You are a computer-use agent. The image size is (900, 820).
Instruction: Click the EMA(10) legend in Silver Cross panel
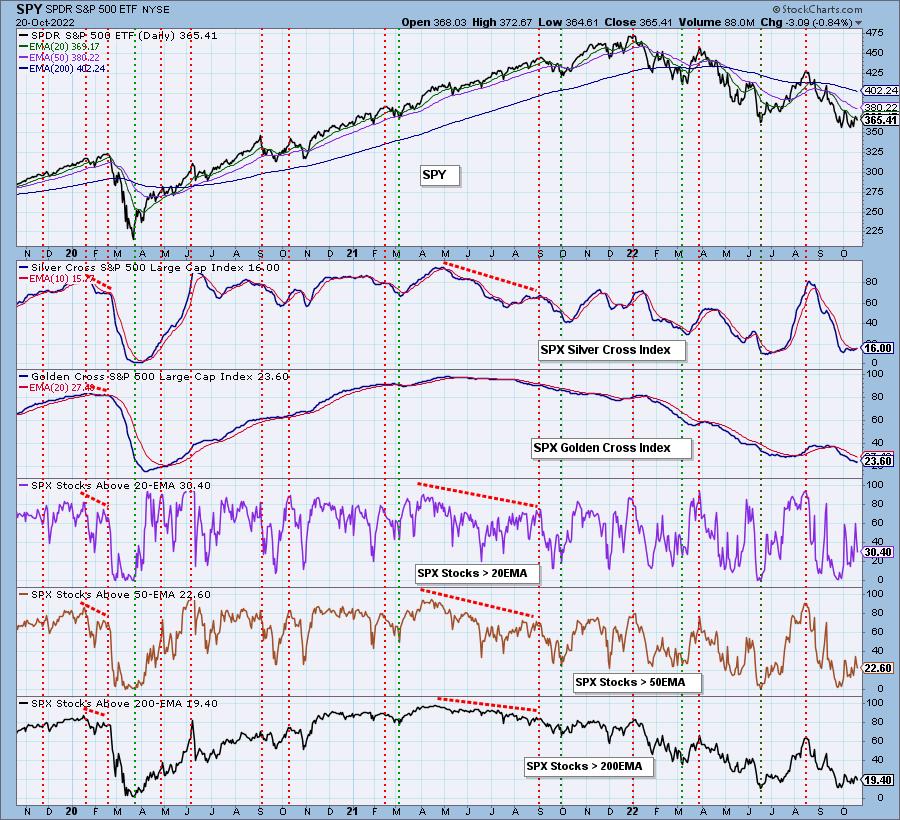pyautogui.click(x=57, y=278)
